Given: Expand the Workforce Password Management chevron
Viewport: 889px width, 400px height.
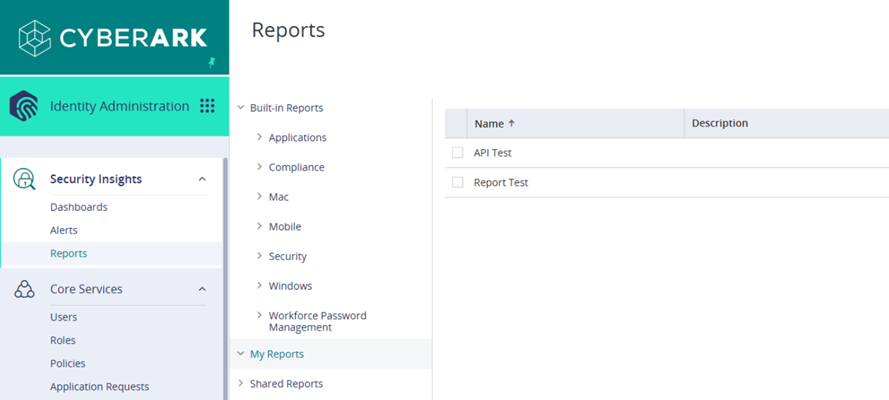Looking at the screenshot, I should click(259, 315).
